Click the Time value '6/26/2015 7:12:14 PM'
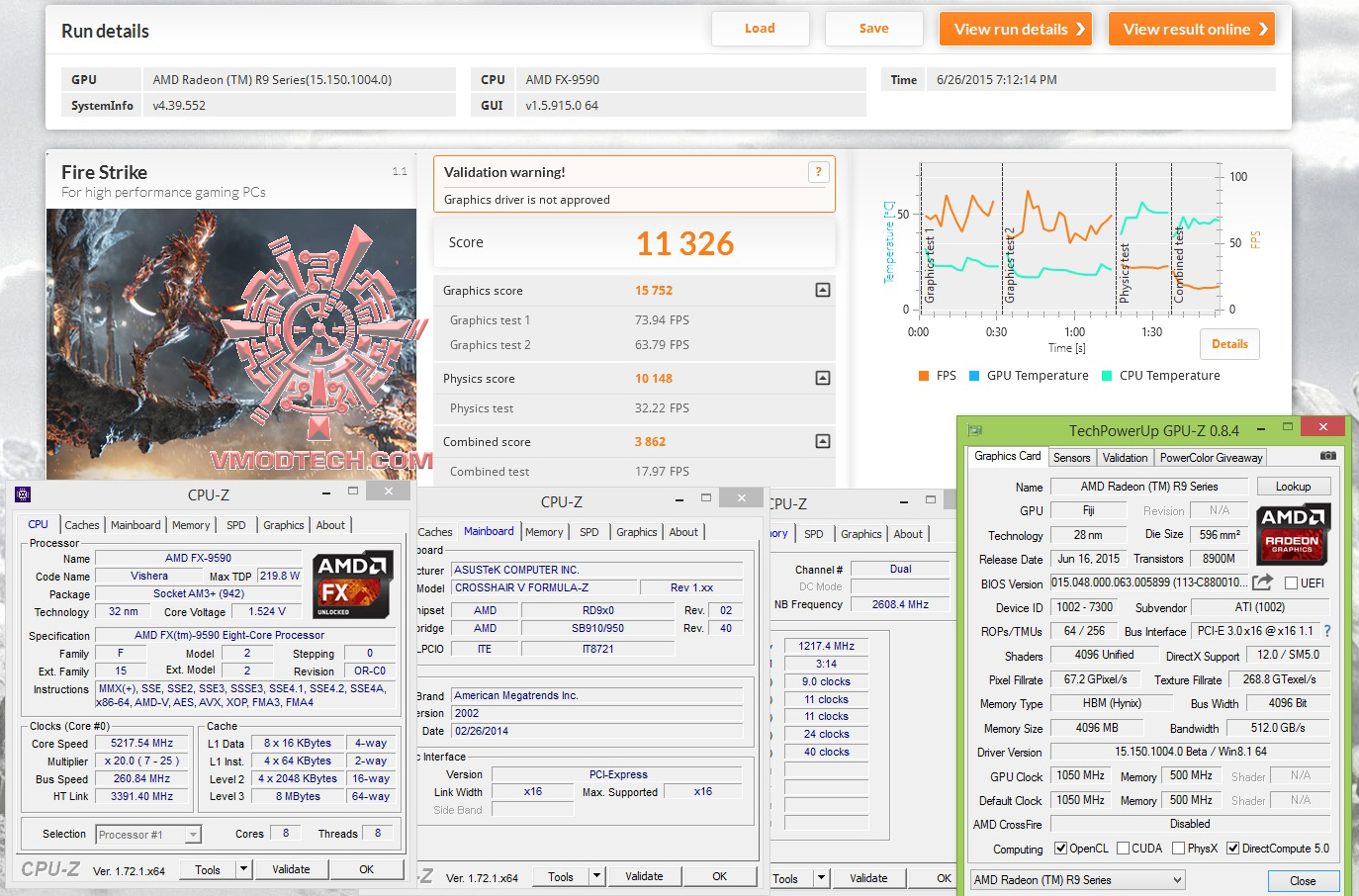The height and width of the screenshot is (896, 1359). [x=997, y=80]
